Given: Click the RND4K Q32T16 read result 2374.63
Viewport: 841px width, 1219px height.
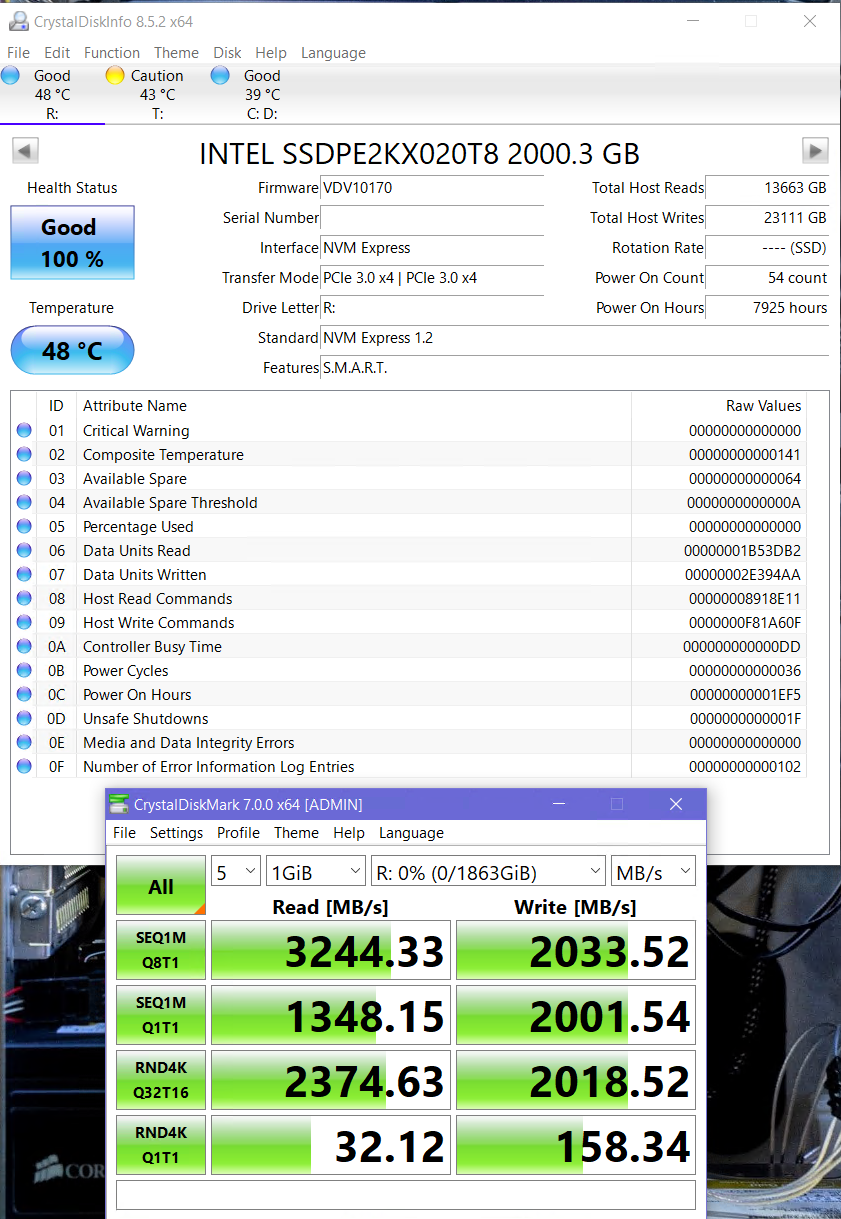Looking at the screenshot, I should click(x=331, y=1080).
